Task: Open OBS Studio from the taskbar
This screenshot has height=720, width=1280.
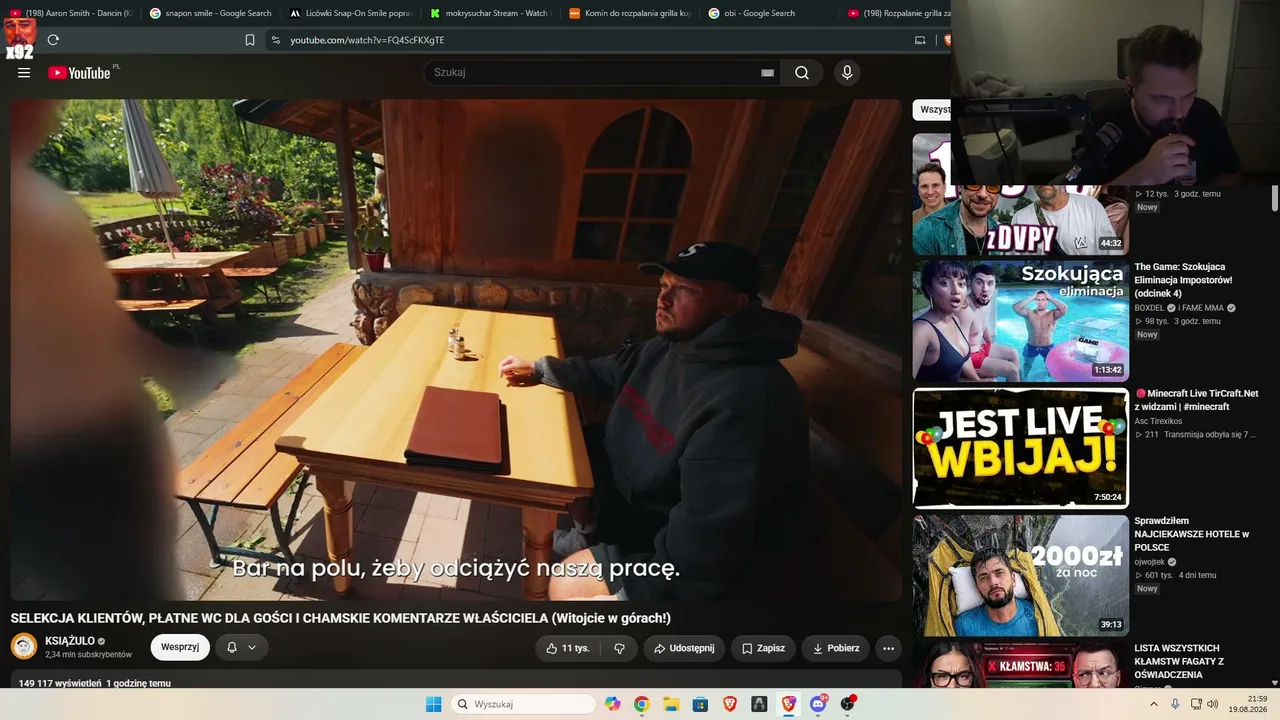Action: [848, 704]
